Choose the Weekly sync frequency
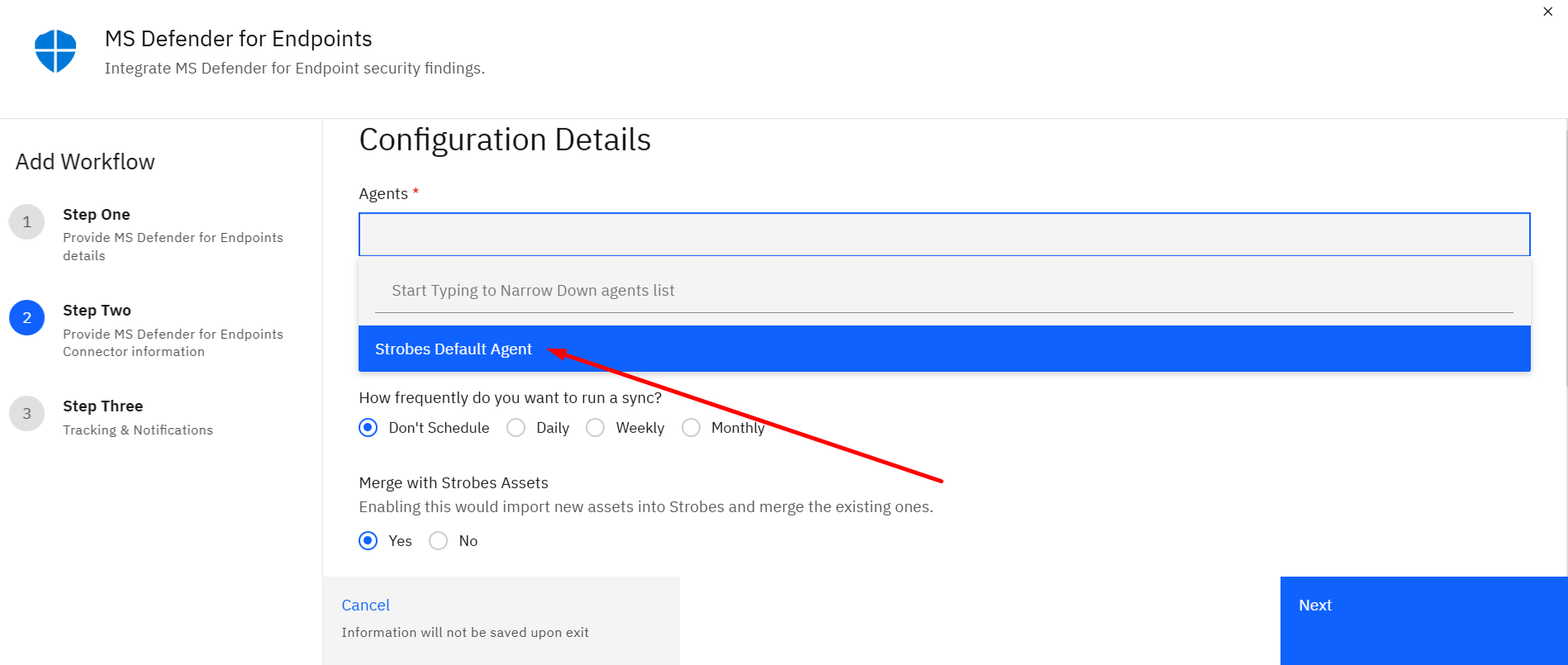The width and height of the screenshot is (1568, 665). [596, 427]
